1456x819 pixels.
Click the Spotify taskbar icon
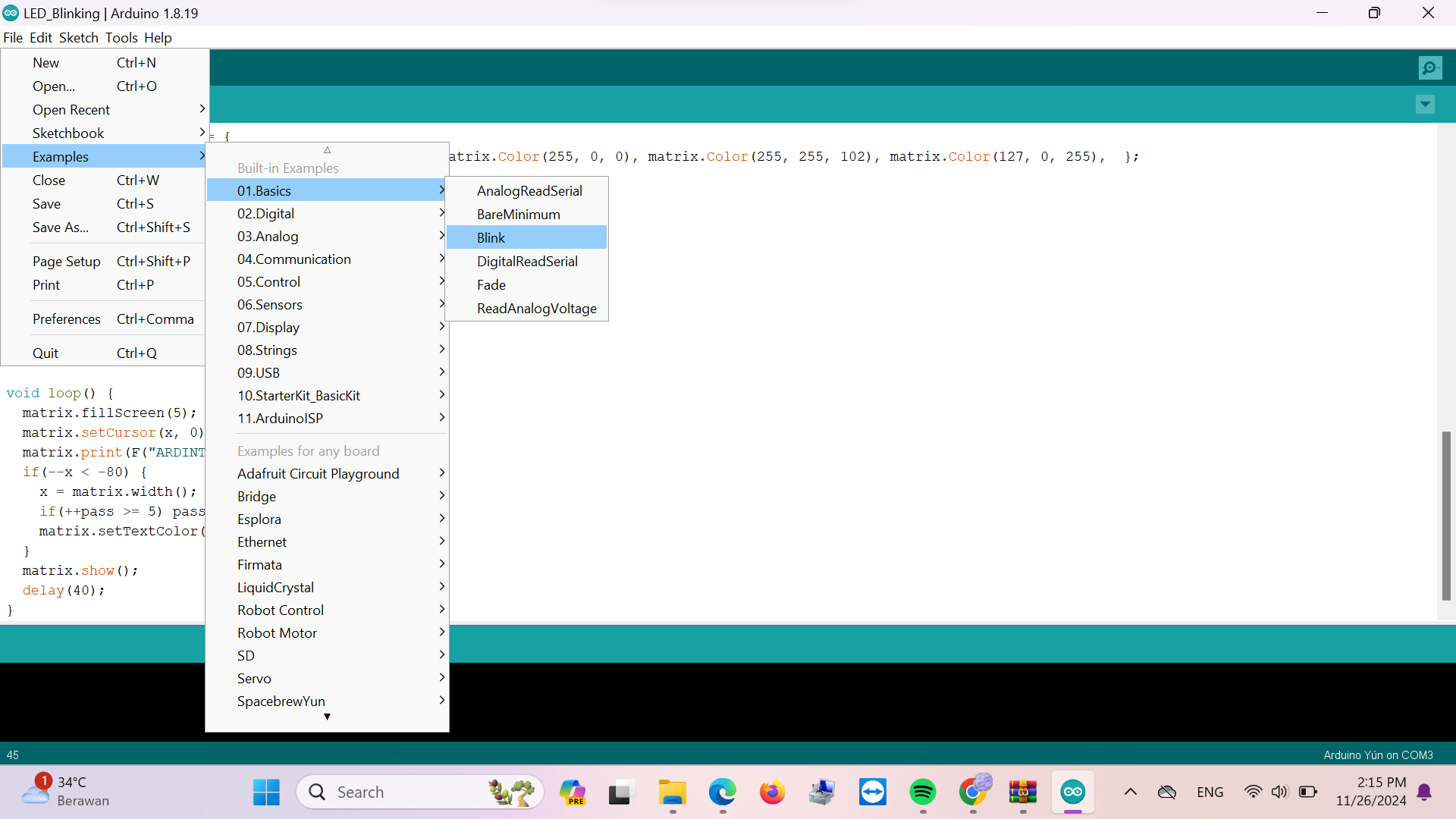click(x=922, y=791)
